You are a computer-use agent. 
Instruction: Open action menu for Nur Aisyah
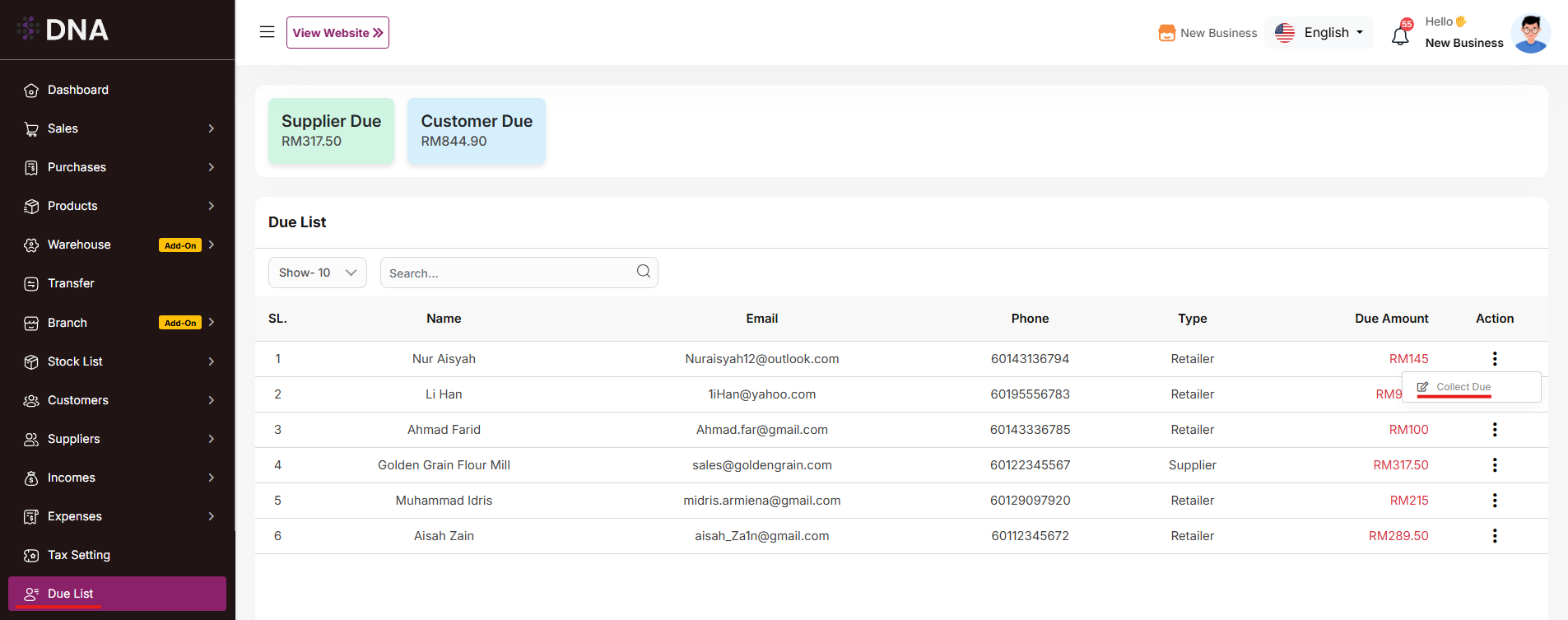[x=1495, y=359]
